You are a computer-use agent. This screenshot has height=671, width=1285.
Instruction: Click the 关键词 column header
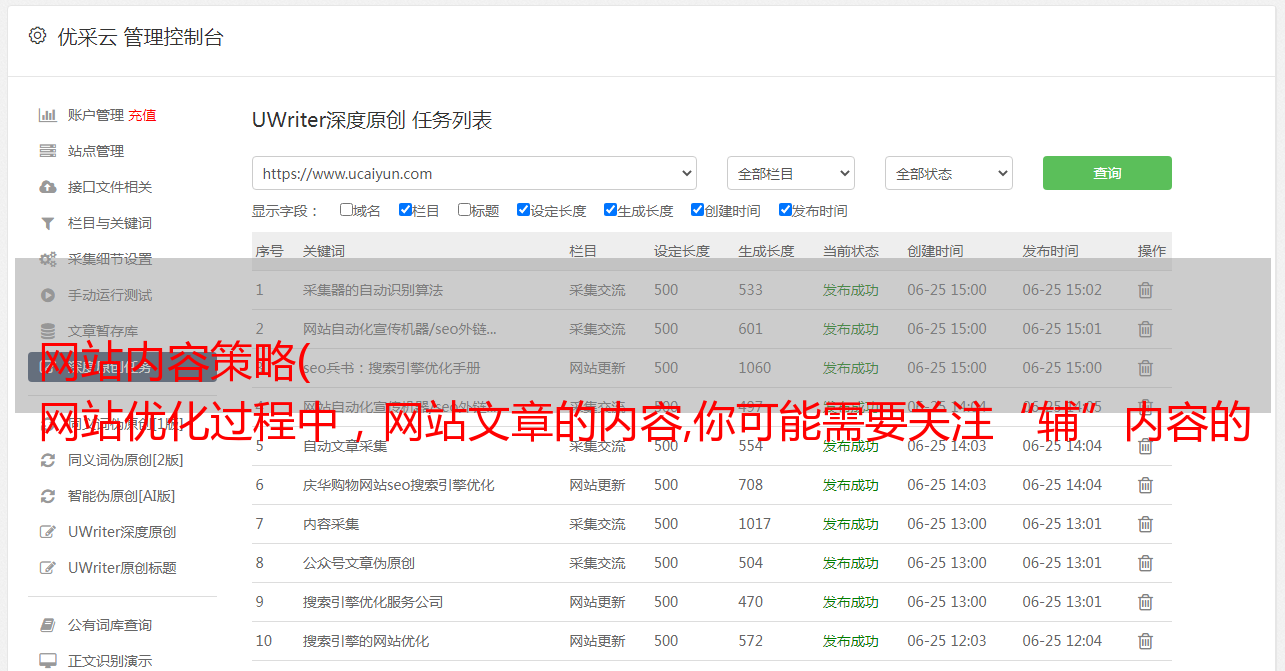324,251
